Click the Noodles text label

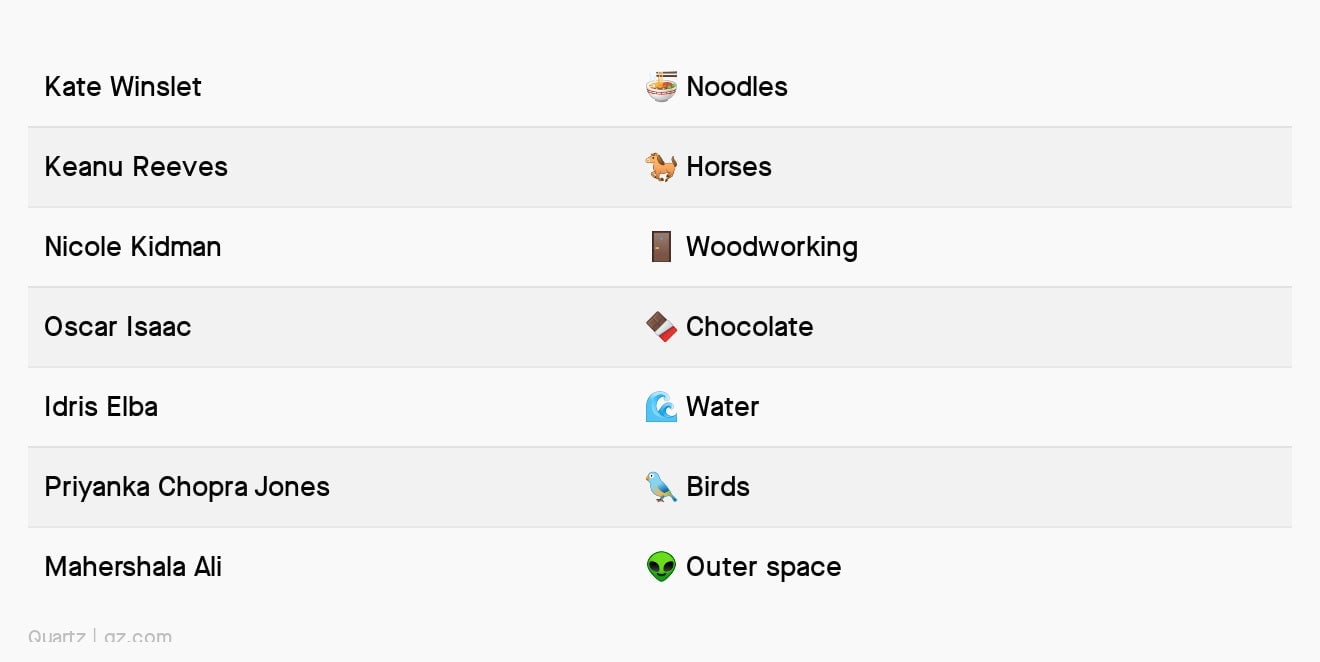point(737,87)
